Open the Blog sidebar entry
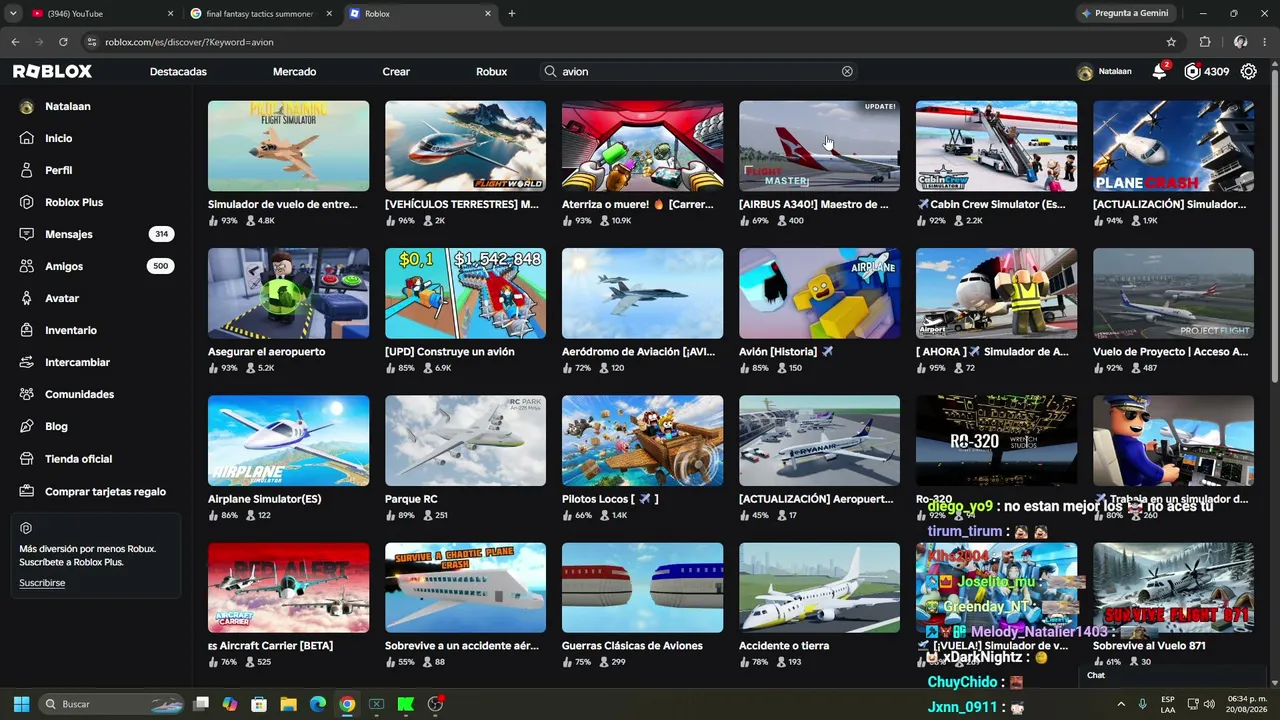Viewport: 1280px width, 720px height. click(56, 426)
